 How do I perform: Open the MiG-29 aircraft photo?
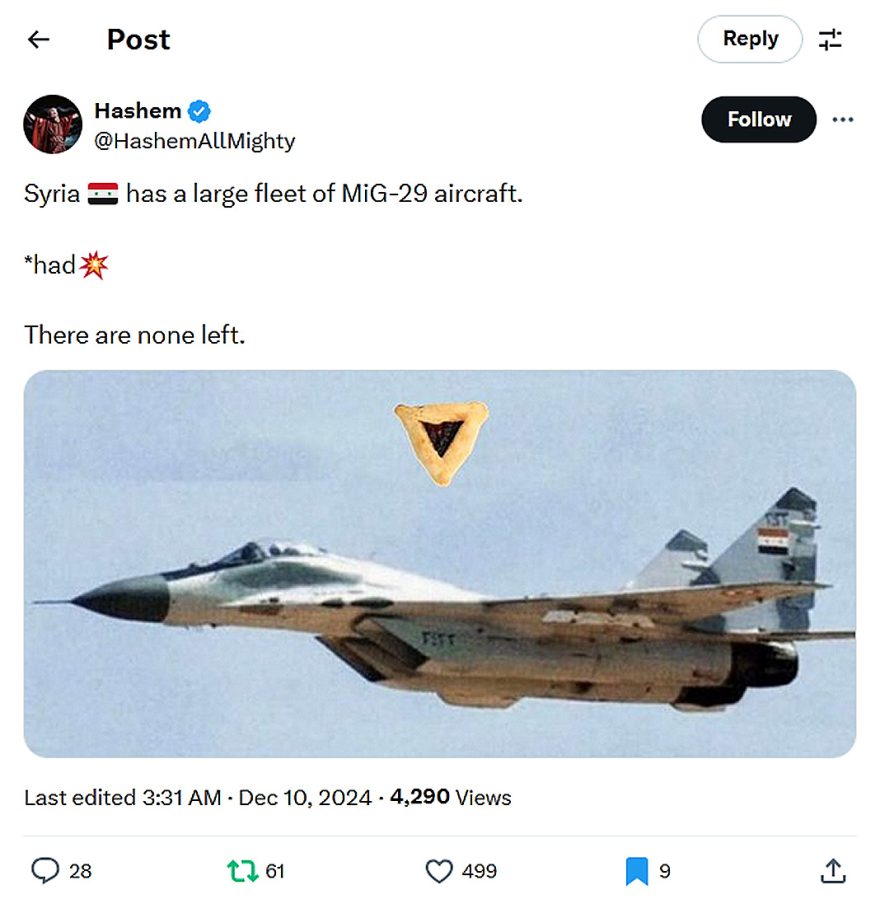tap(440, 564)
